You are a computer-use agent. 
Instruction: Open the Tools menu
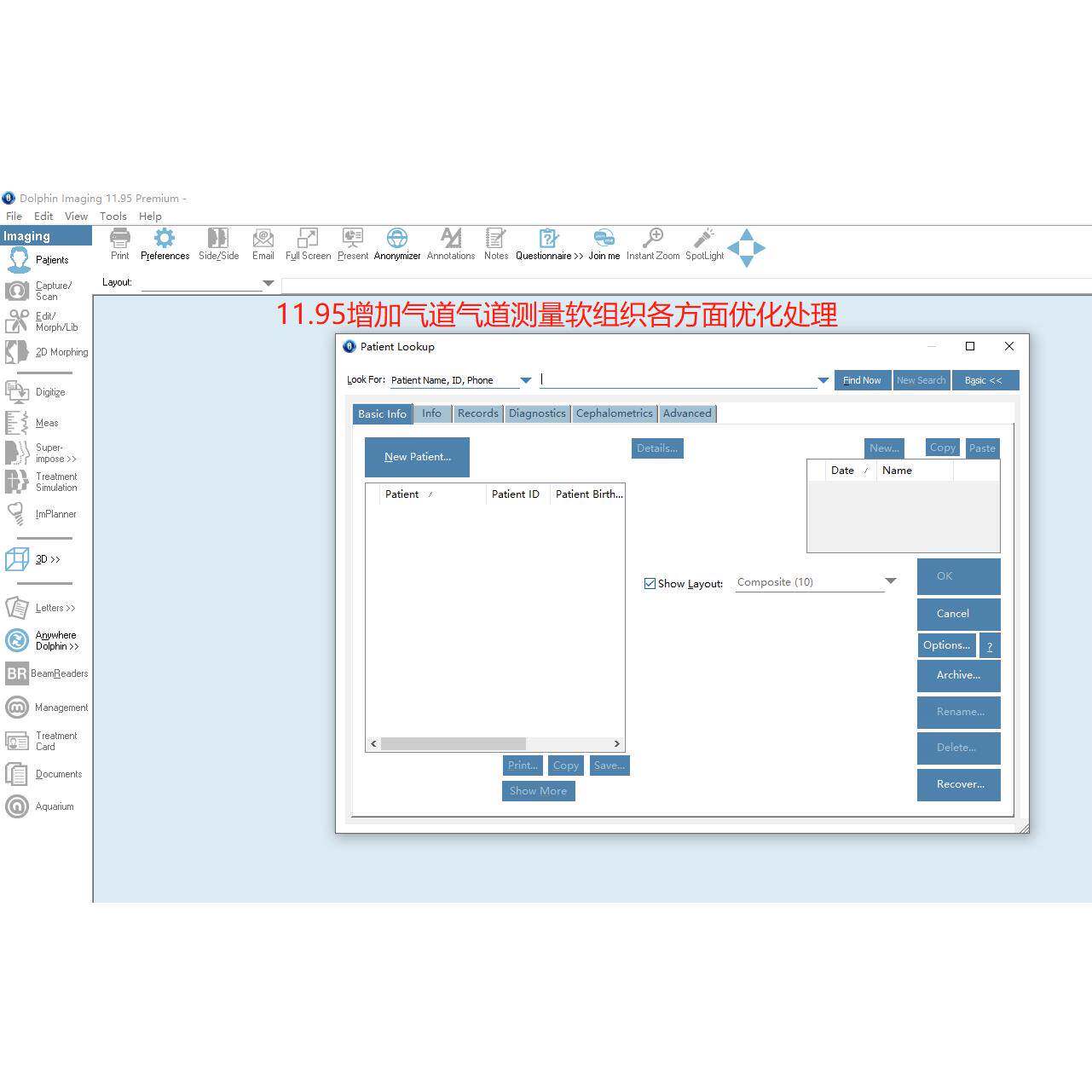coord(113,217)
